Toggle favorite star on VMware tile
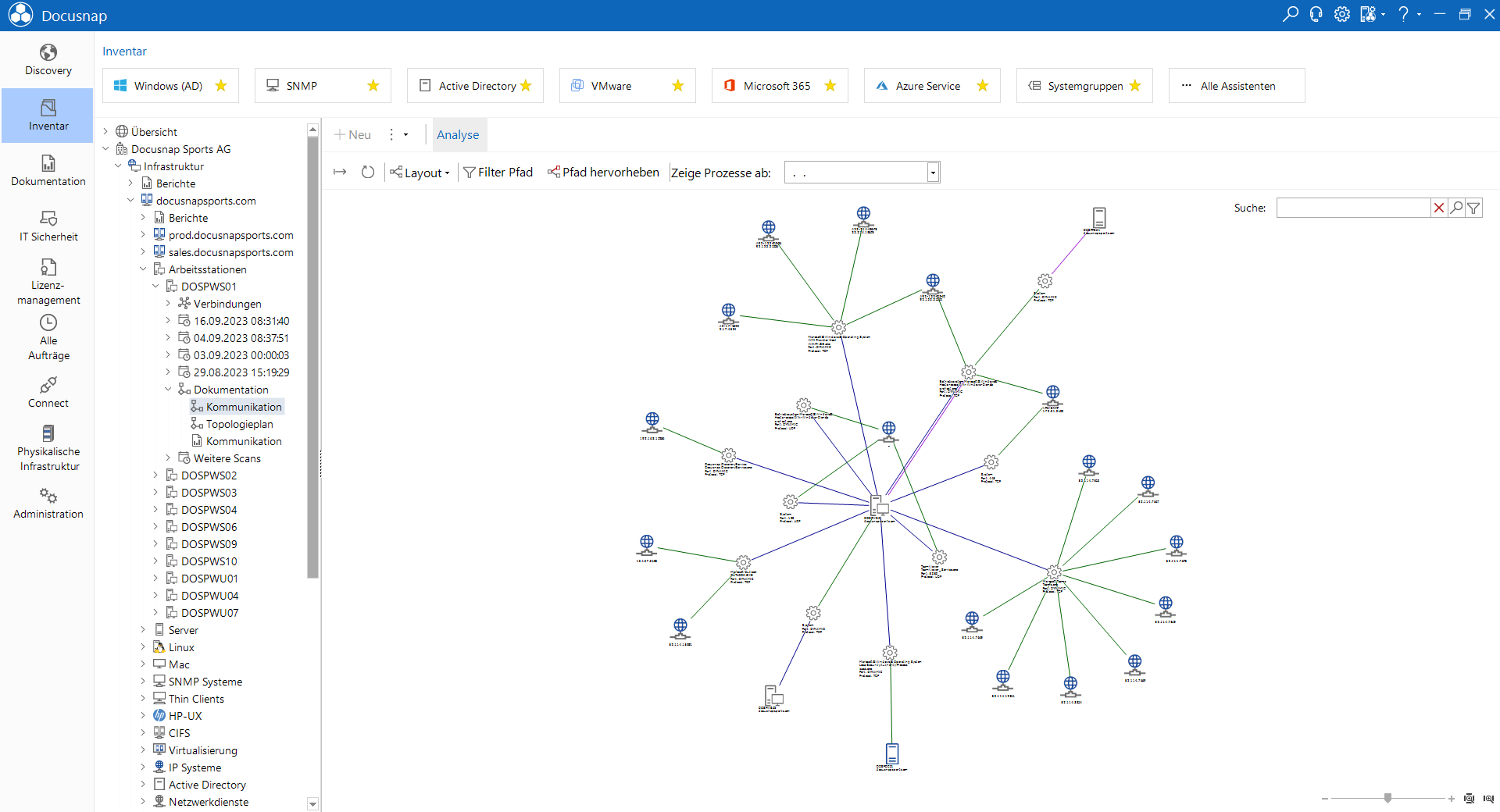This screenshot has height=812, width=1500. coord(678,86)
